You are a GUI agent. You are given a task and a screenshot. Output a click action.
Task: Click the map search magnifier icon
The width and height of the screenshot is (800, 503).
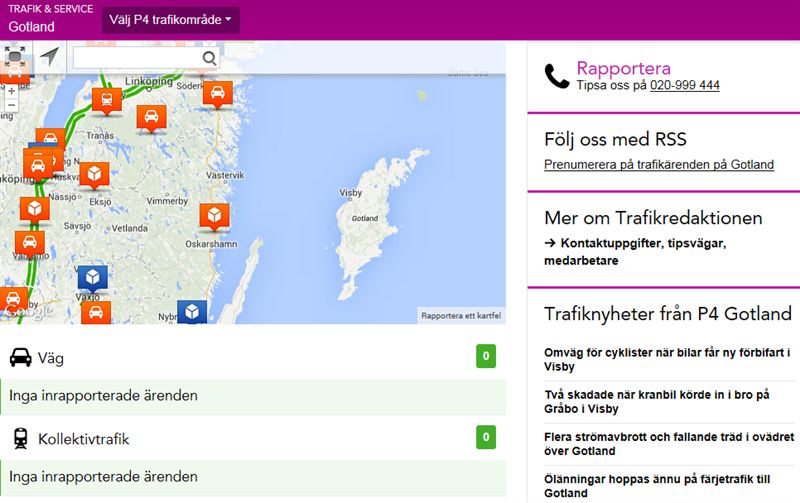pos(210,59)
